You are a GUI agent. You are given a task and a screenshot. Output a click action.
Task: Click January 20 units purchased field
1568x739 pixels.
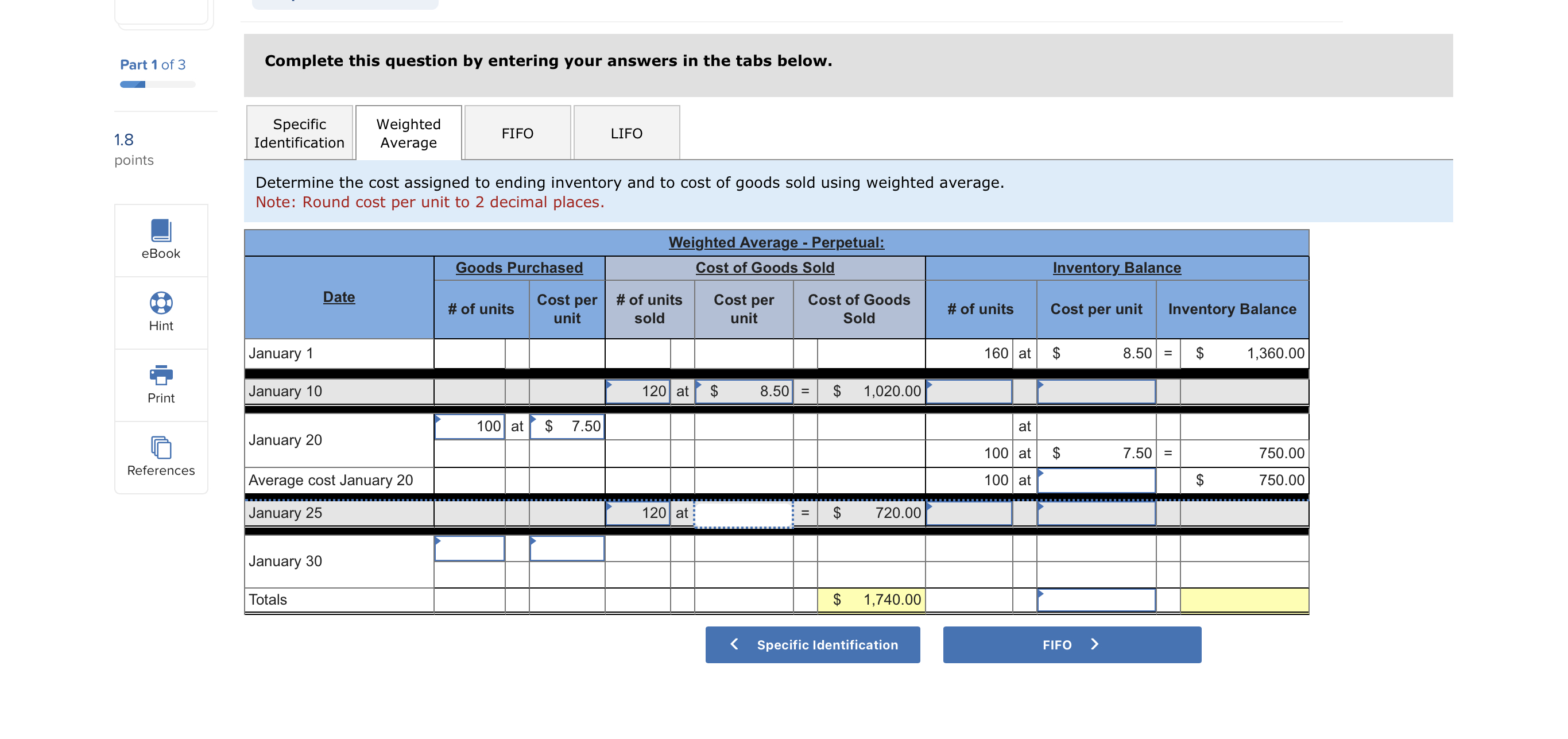pyautogui.click(x=469, y=426)
